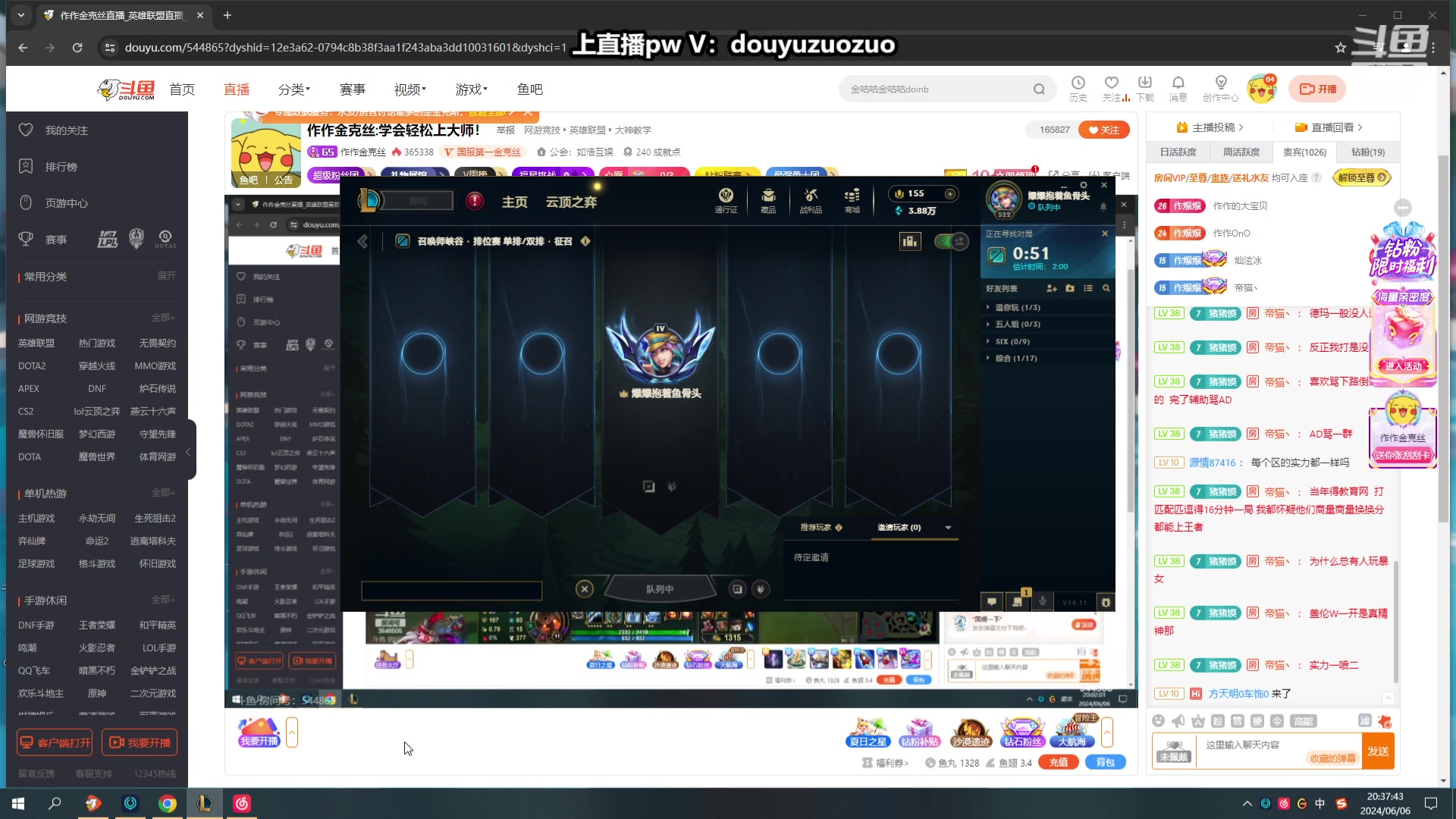
Task: Open the 钻粉补贴 gift icon
Action: 919,732
